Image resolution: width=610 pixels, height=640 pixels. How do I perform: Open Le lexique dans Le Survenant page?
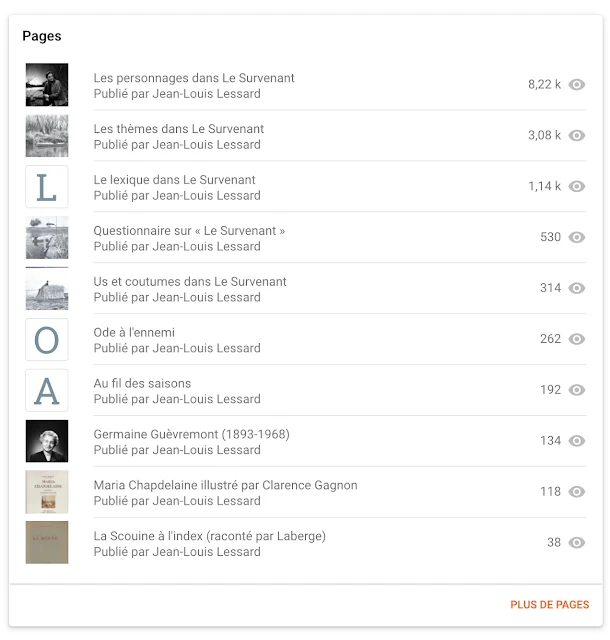(174, 180)
